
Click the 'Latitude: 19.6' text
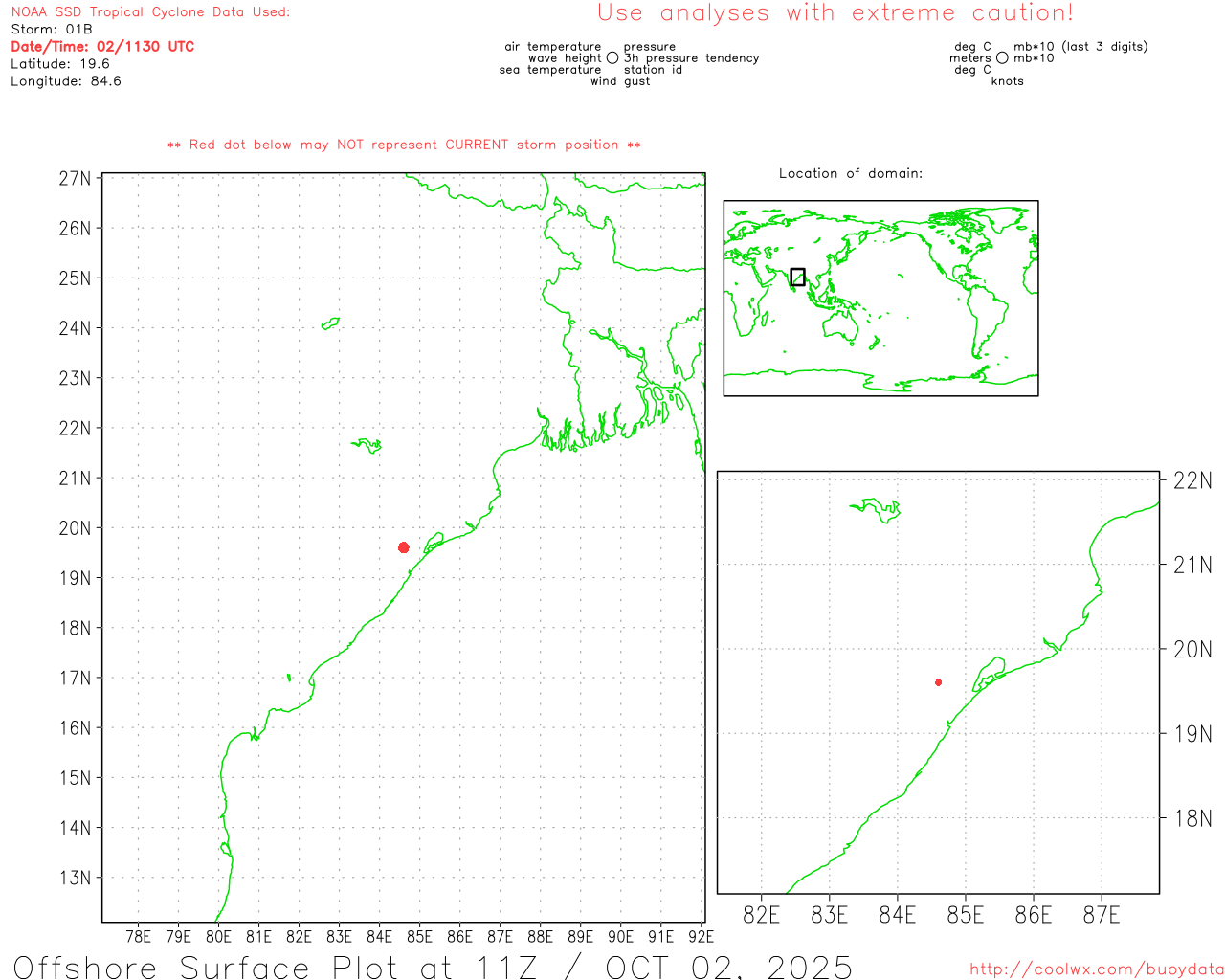point(60,64)
